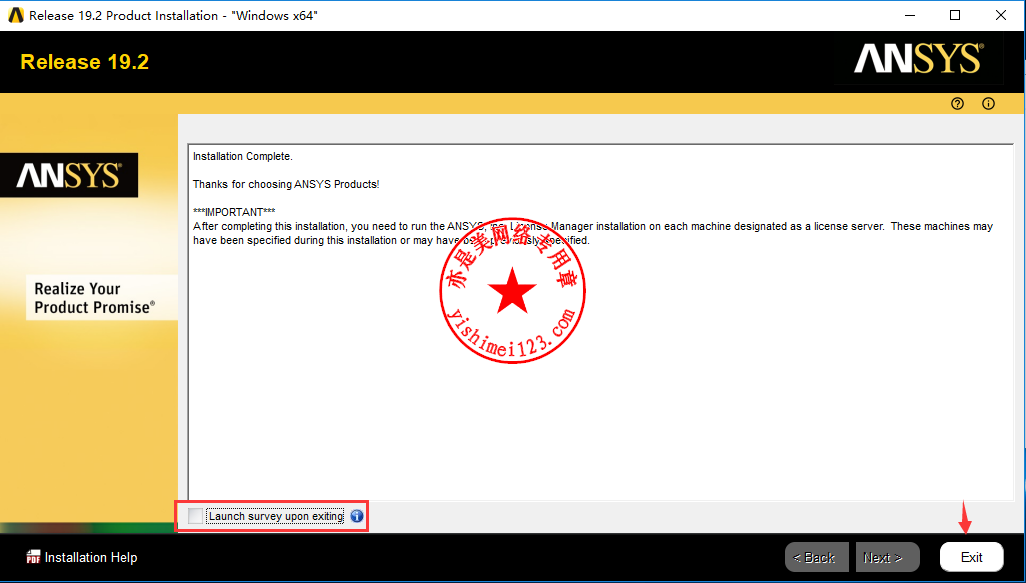Open the Installation Help link
This screenshot has width=1026, height=583.
91,557
